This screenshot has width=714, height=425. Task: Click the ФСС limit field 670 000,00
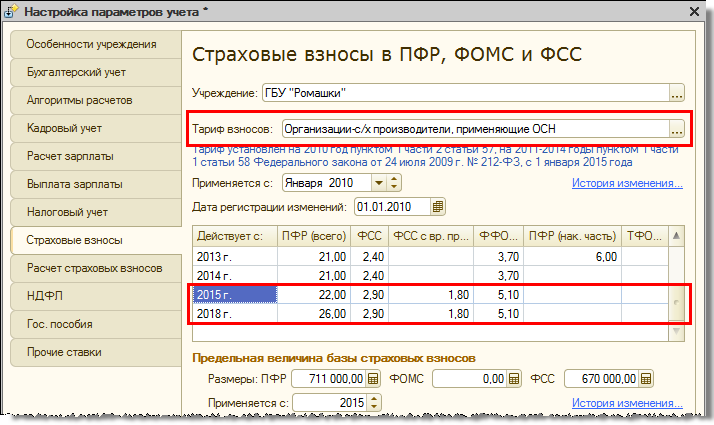coord(602,379)
